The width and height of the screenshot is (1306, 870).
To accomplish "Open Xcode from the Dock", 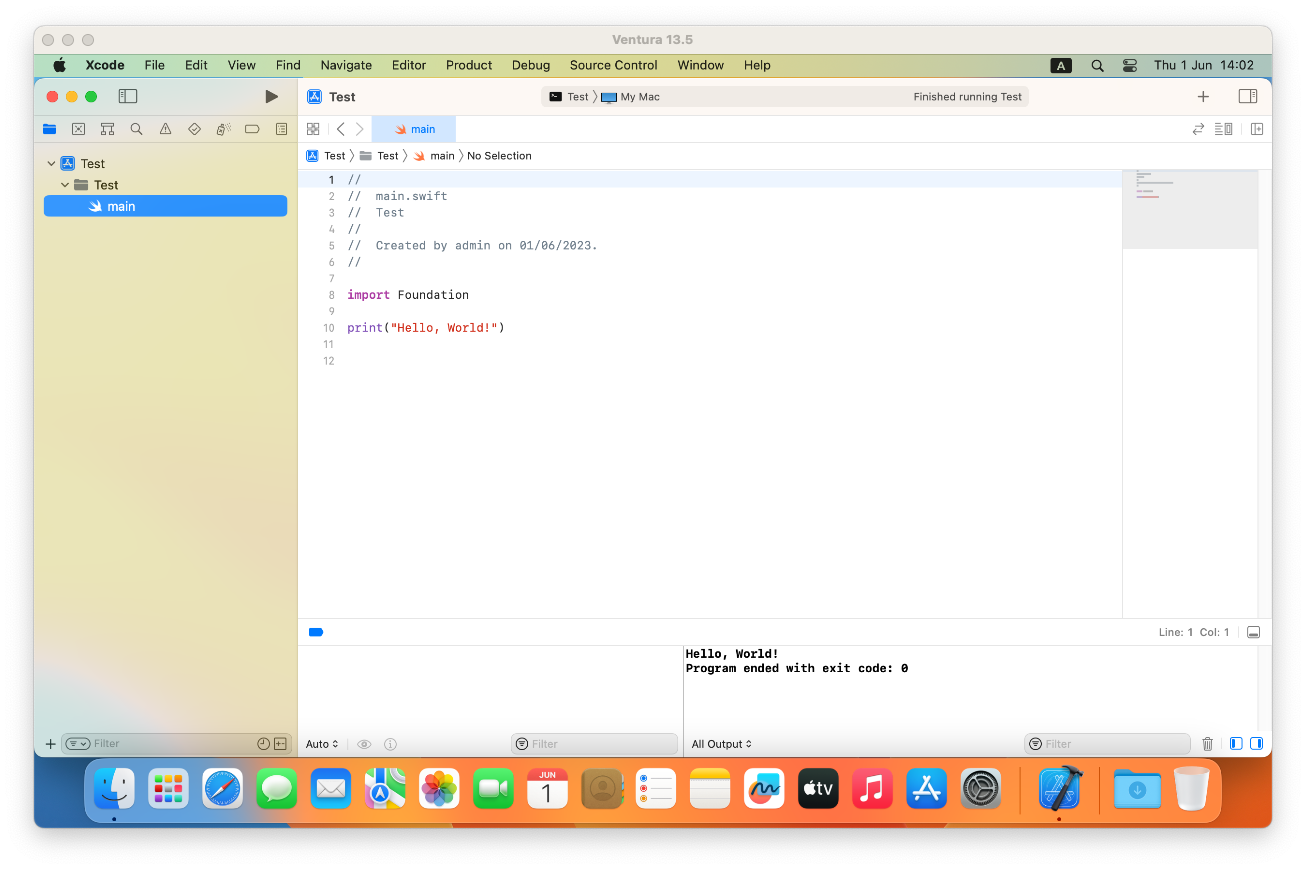I will (1060, 789).
